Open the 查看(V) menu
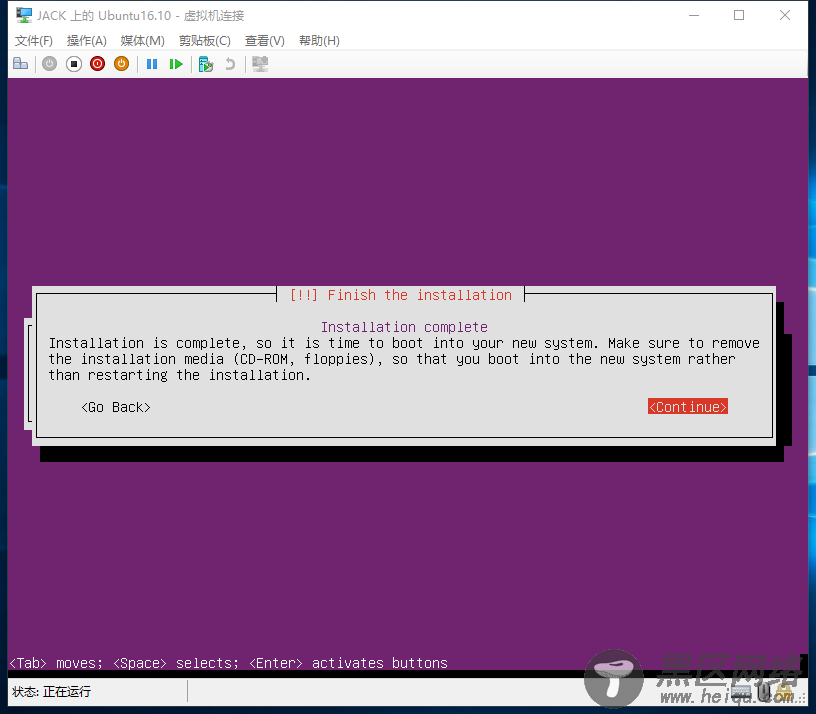This screenshot has width=816, height=714. pos(265,41)
